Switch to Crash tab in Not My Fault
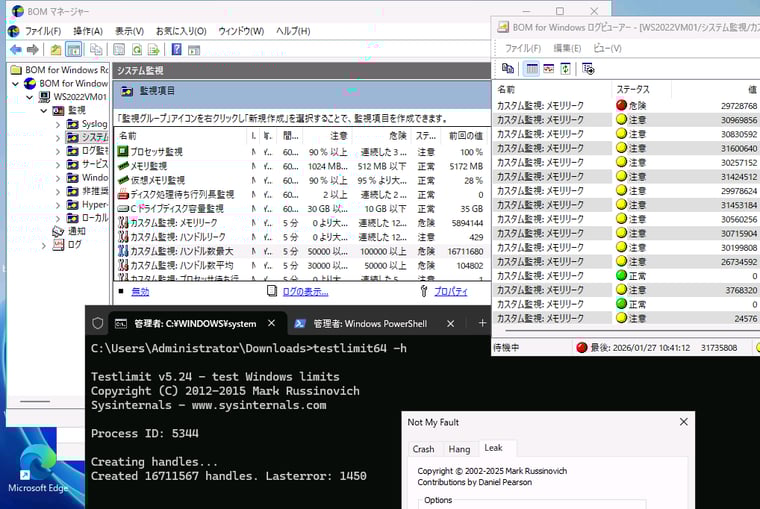This screenshot has width=760, height=509. click(423, 449)
